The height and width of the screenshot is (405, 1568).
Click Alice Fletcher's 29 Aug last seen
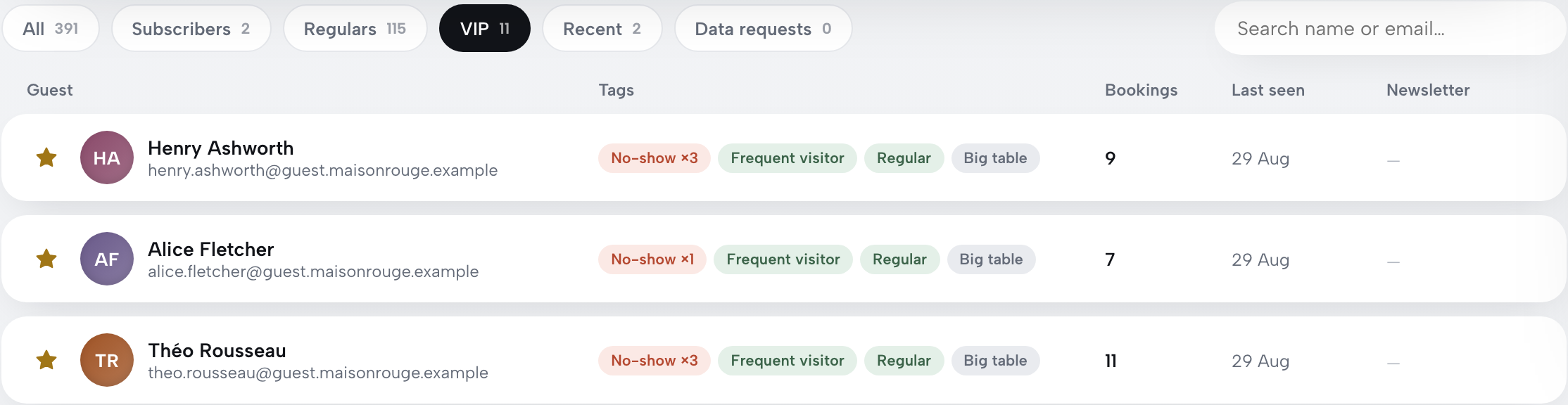pyautogui.click(x=1260, y=260)
